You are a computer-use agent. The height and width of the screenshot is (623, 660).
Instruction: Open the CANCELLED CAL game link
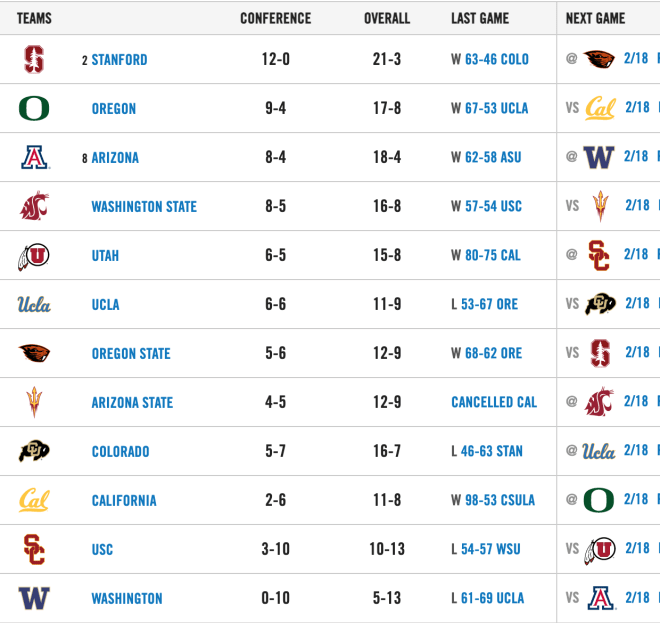point(494,402)
